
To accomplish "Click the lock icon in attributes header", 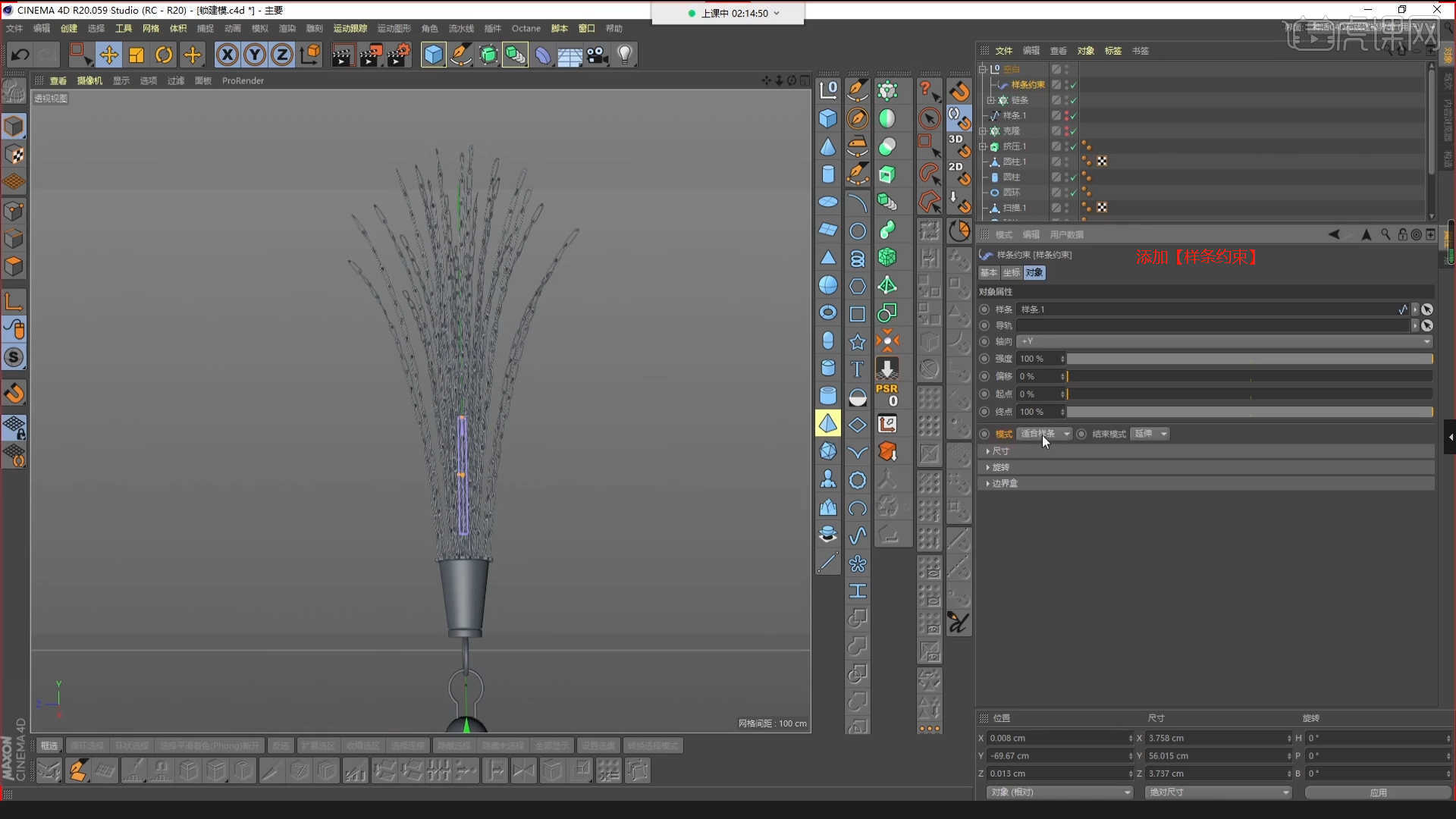I will [1402, 234].
